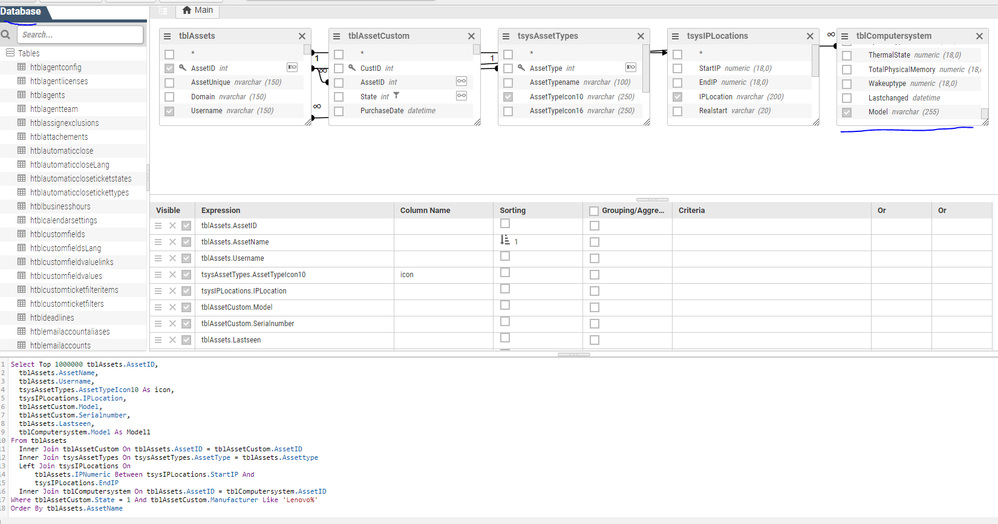Click hamburger menu icon of tsysIPLocations table
Viewport: 998px width, 524px height.
pos(676,36)
